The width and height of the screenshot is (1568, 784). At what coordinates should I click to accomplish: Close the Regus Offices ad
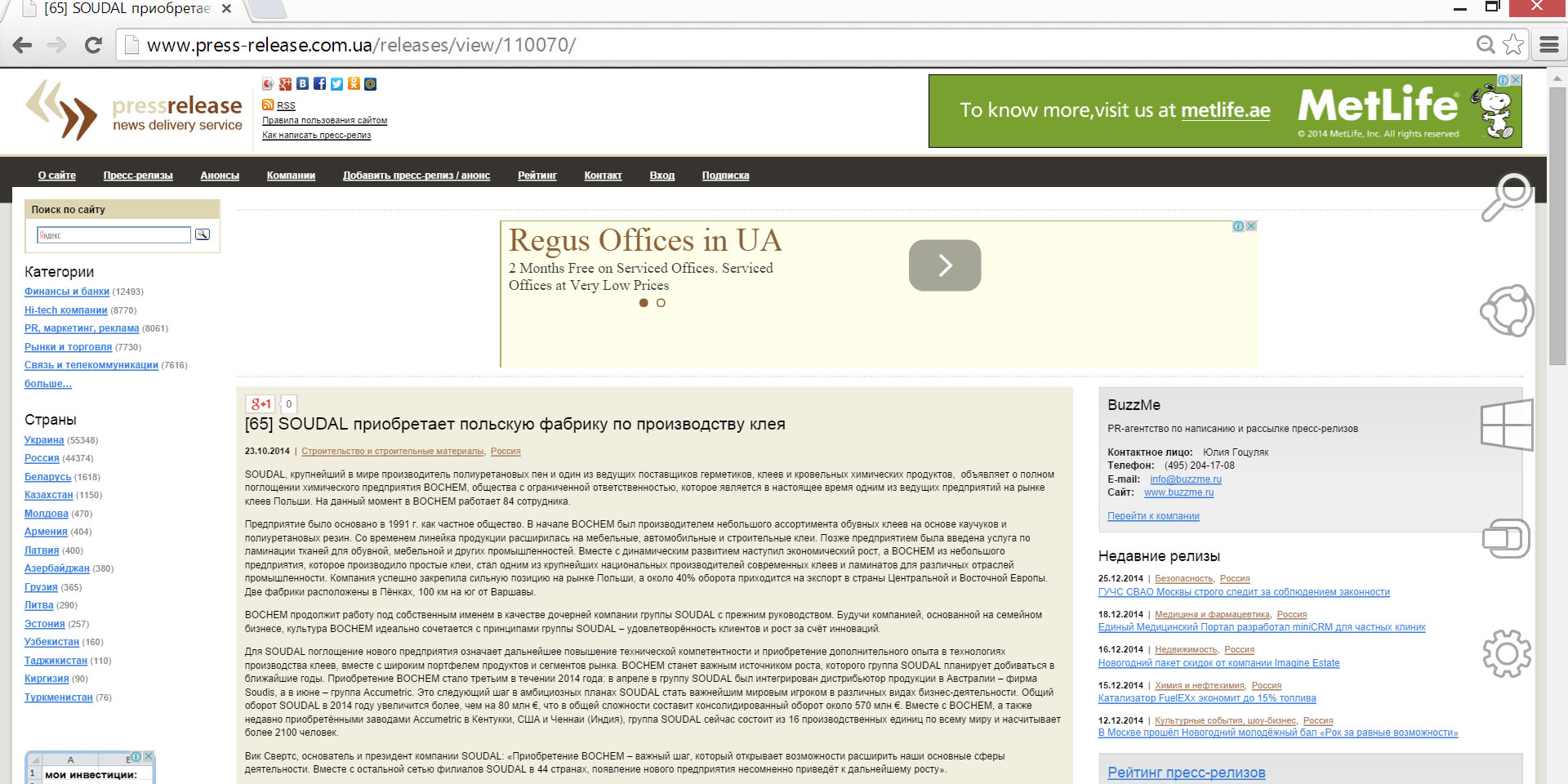click(1251, 226)
